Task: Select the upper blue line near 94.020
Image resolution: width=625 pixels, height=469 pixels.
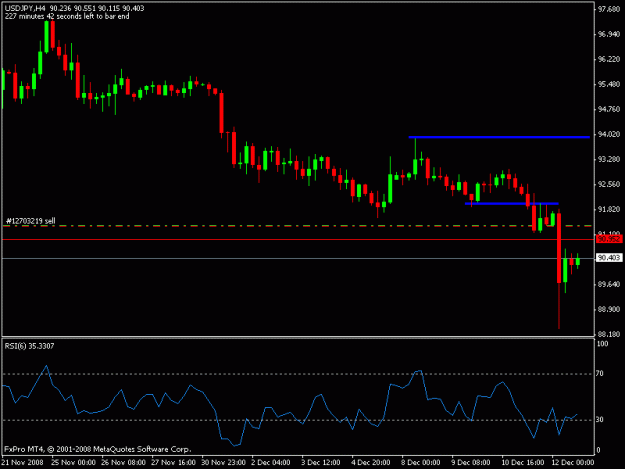Action: tap(499, 137)
